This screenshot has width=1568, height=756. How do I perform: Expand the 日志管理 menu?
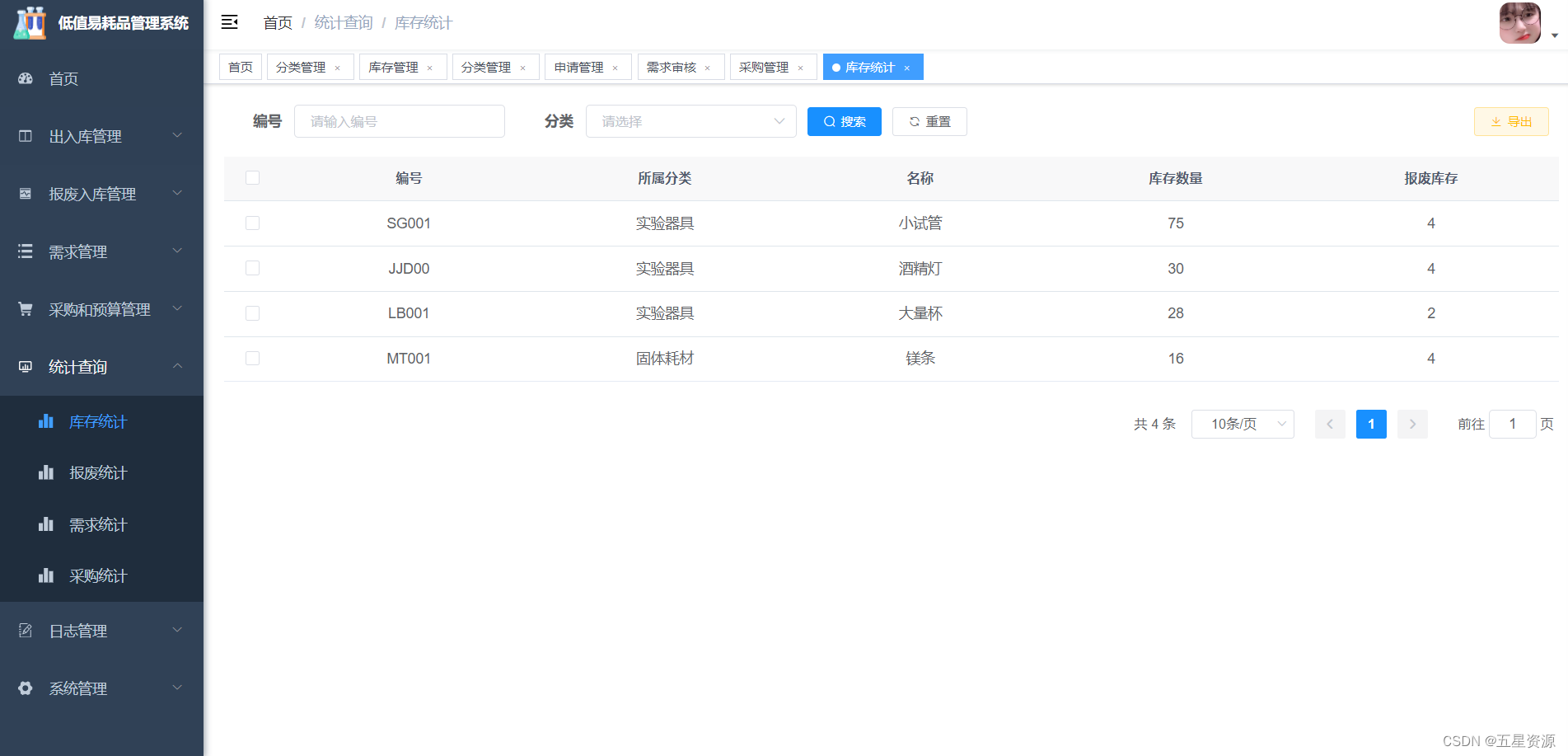177,630
